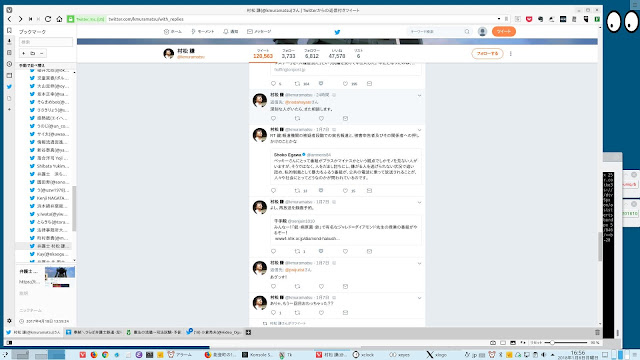Viewport: 640px width, 360px height.
Task: Click the rewind navigation icon
Action: [x=31, y=19]
